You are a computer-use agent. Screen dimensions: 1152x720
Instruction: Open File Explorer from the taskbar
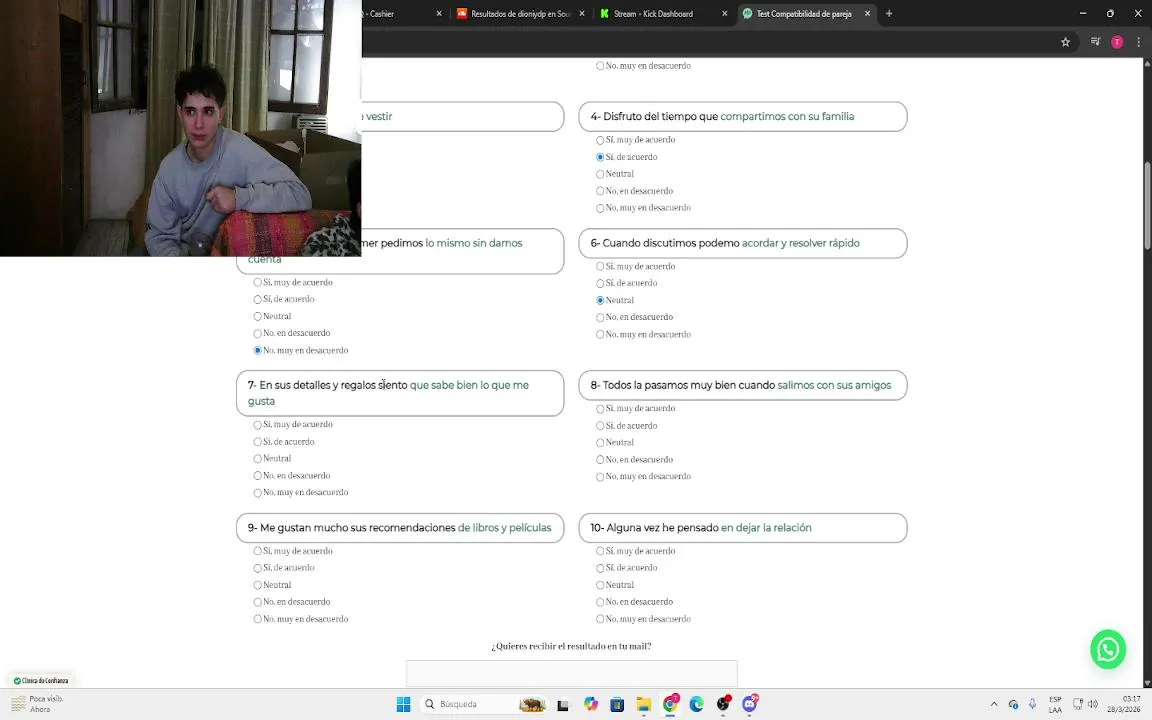click(644, 704)
